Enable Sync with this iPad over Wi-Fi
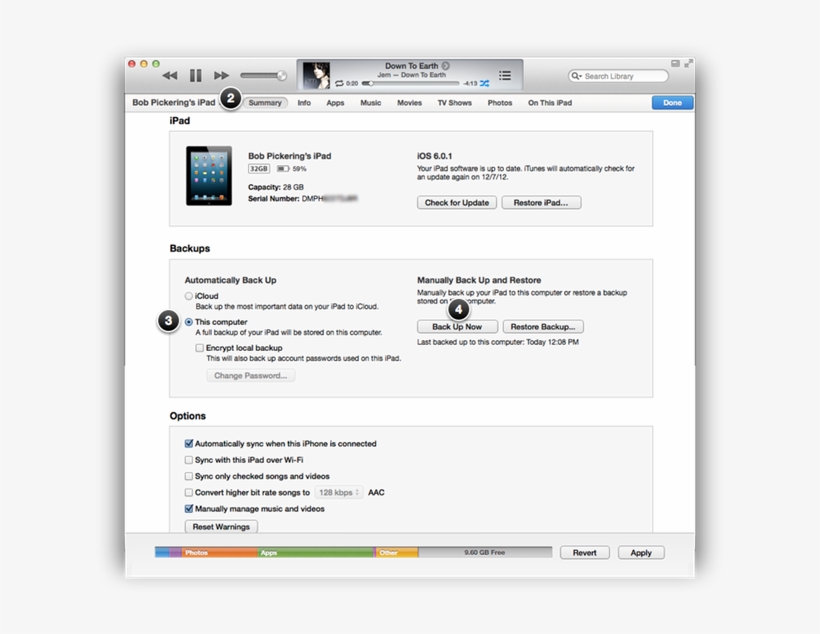 [188, 460]
